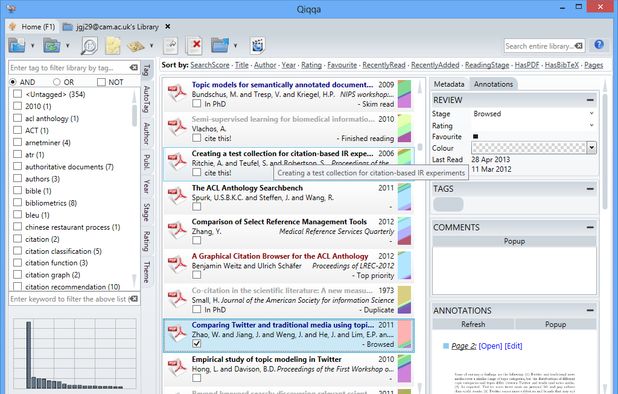Select the AutoTag vertical tab

147,99
